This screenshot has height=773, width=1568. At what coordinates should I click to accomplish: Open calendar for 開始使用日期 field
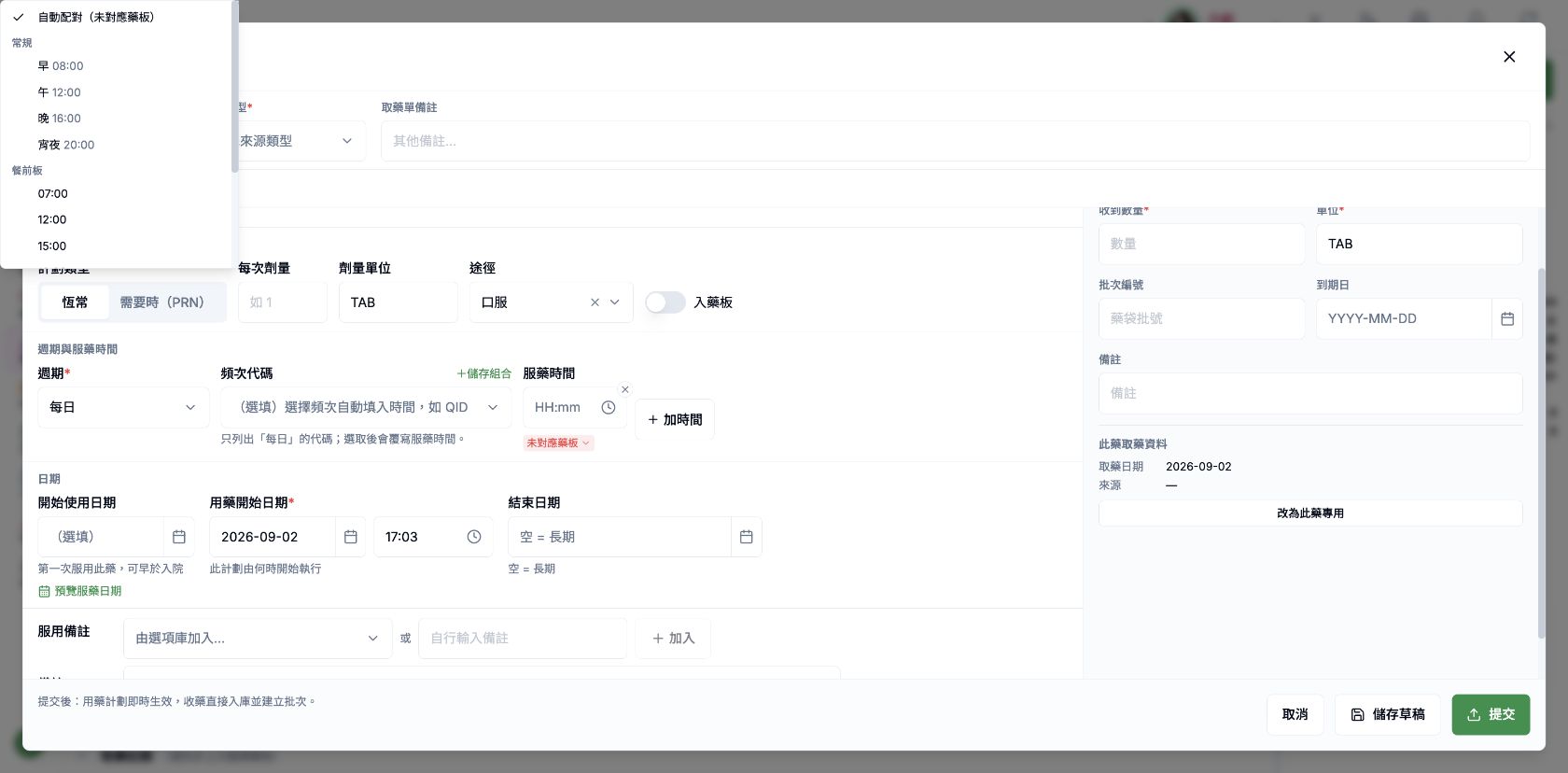[x=179, y=537]
